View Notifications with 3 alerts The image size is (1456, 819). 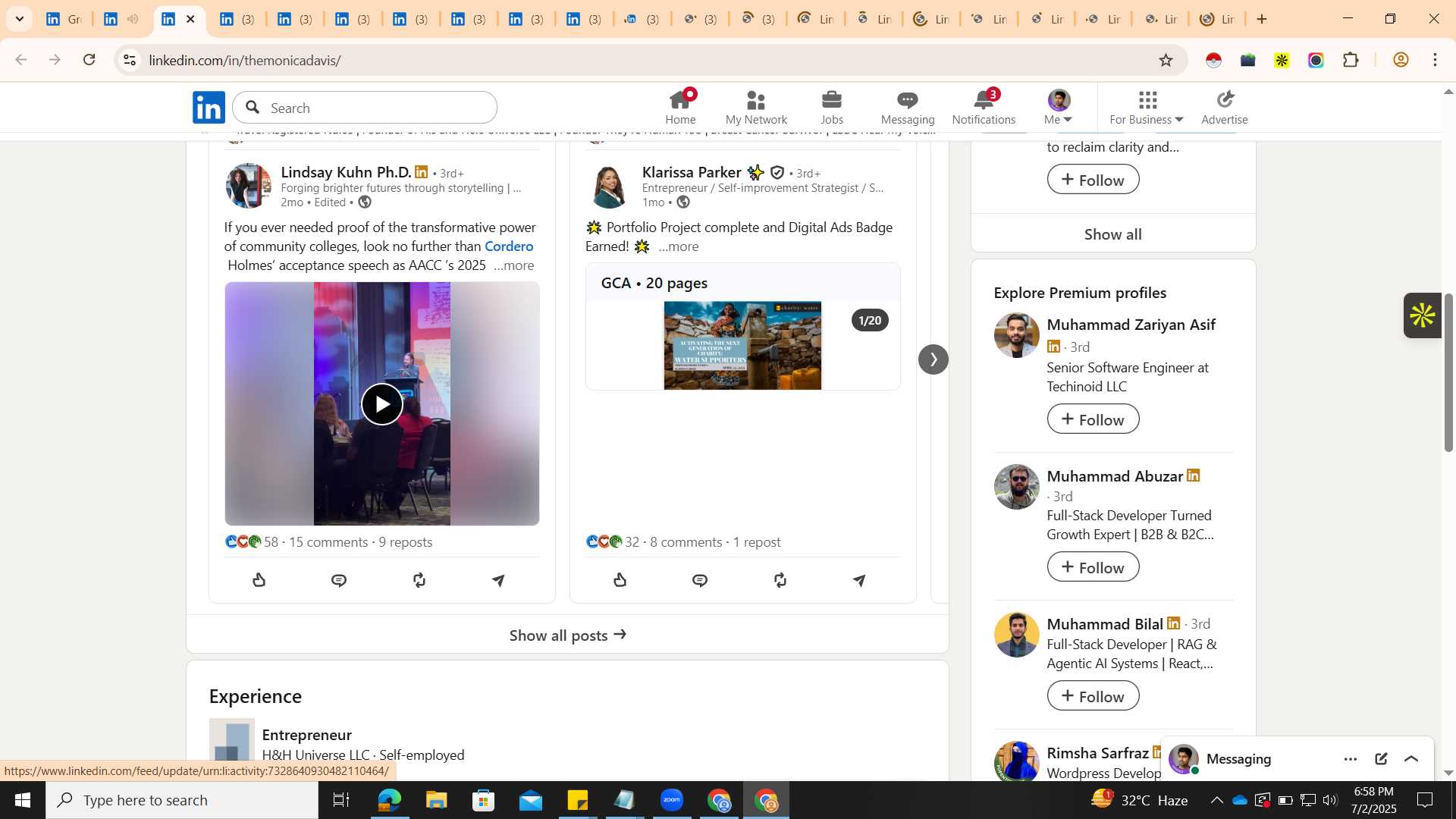[x=984, y=107]
